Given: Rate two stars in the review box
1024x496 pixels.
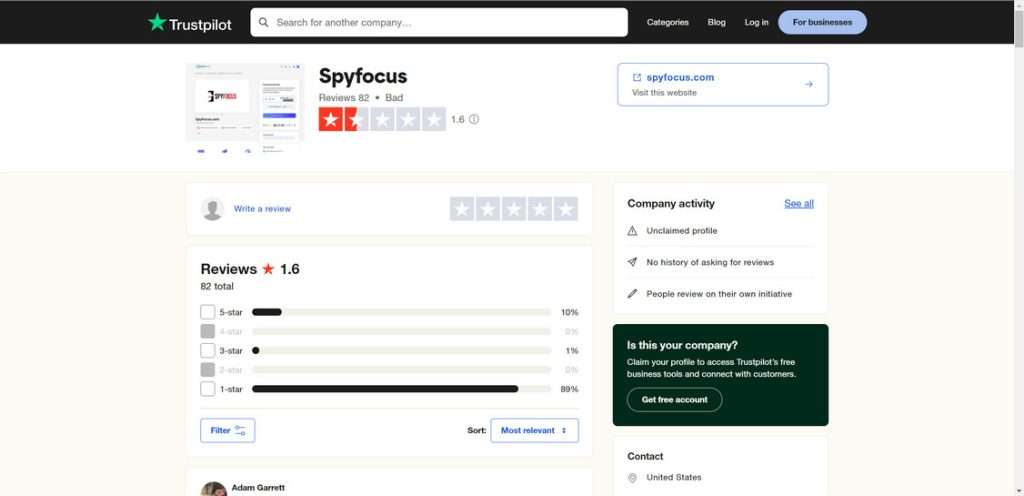Looking at the screenshot, I should click(x=488, y=209).
